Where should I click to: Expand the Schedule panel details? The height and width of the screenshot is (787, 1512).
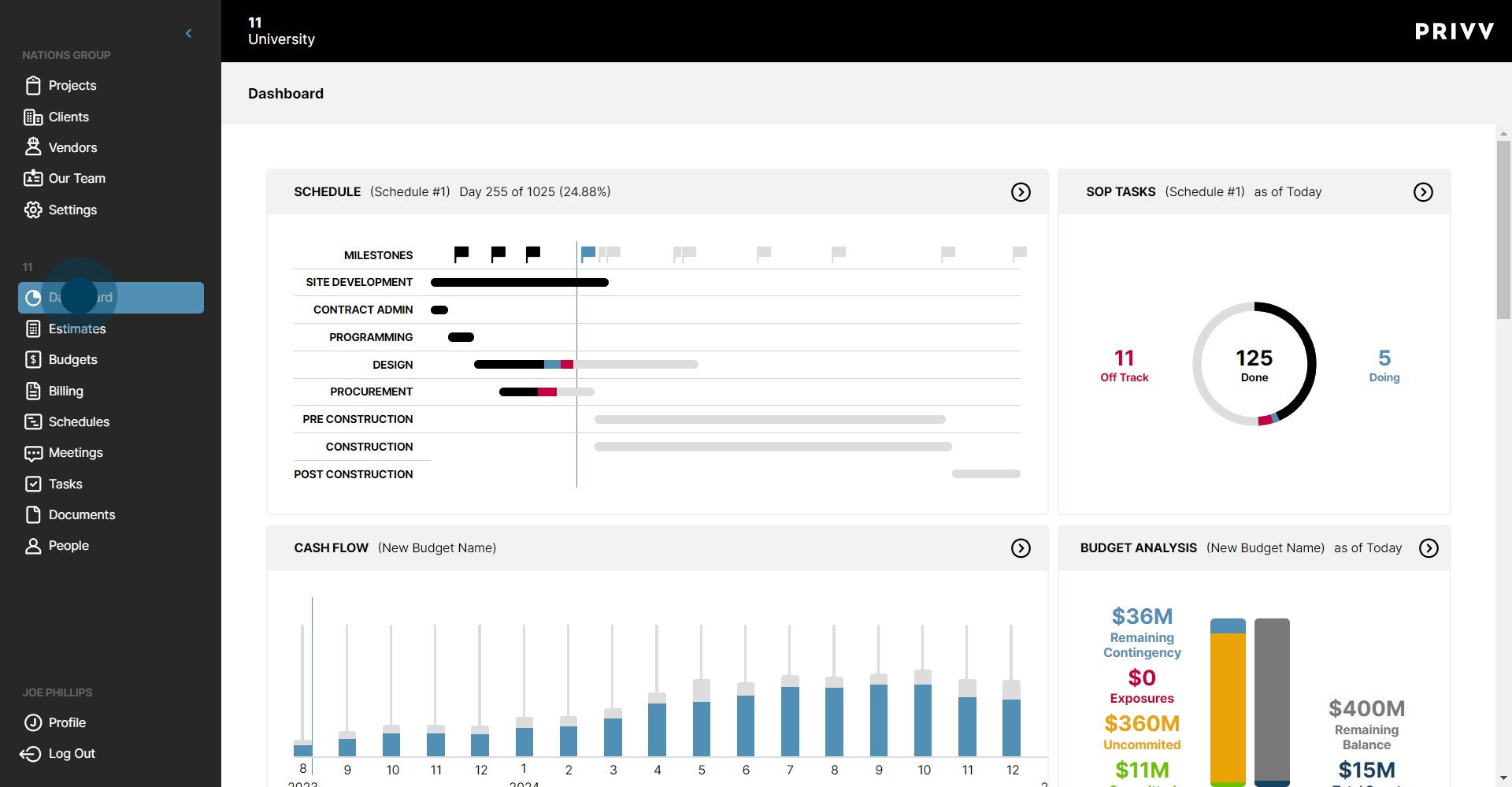pos(1021,191)
